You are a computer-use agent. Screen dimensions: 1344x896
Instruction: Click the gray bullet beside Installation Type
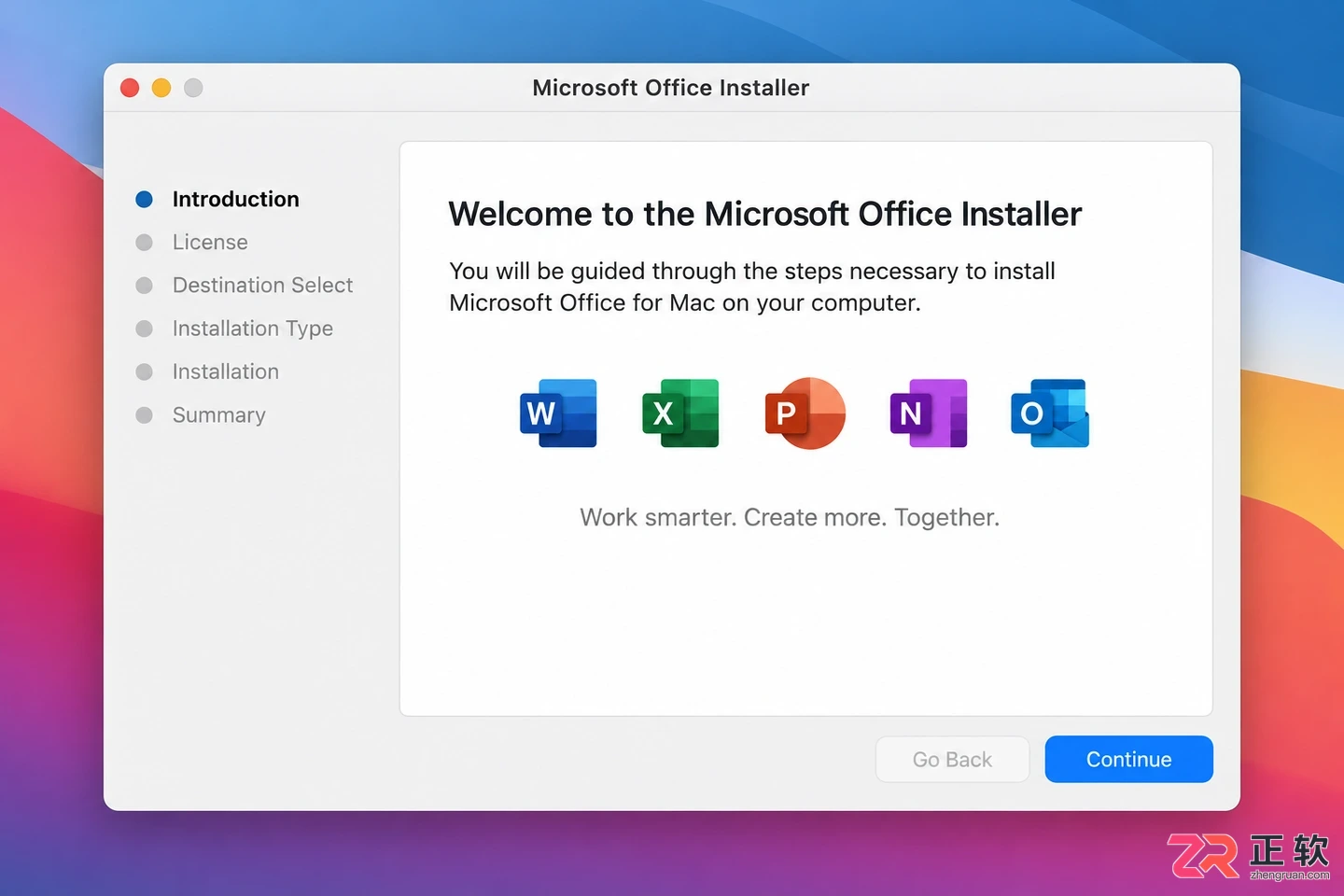144,329
